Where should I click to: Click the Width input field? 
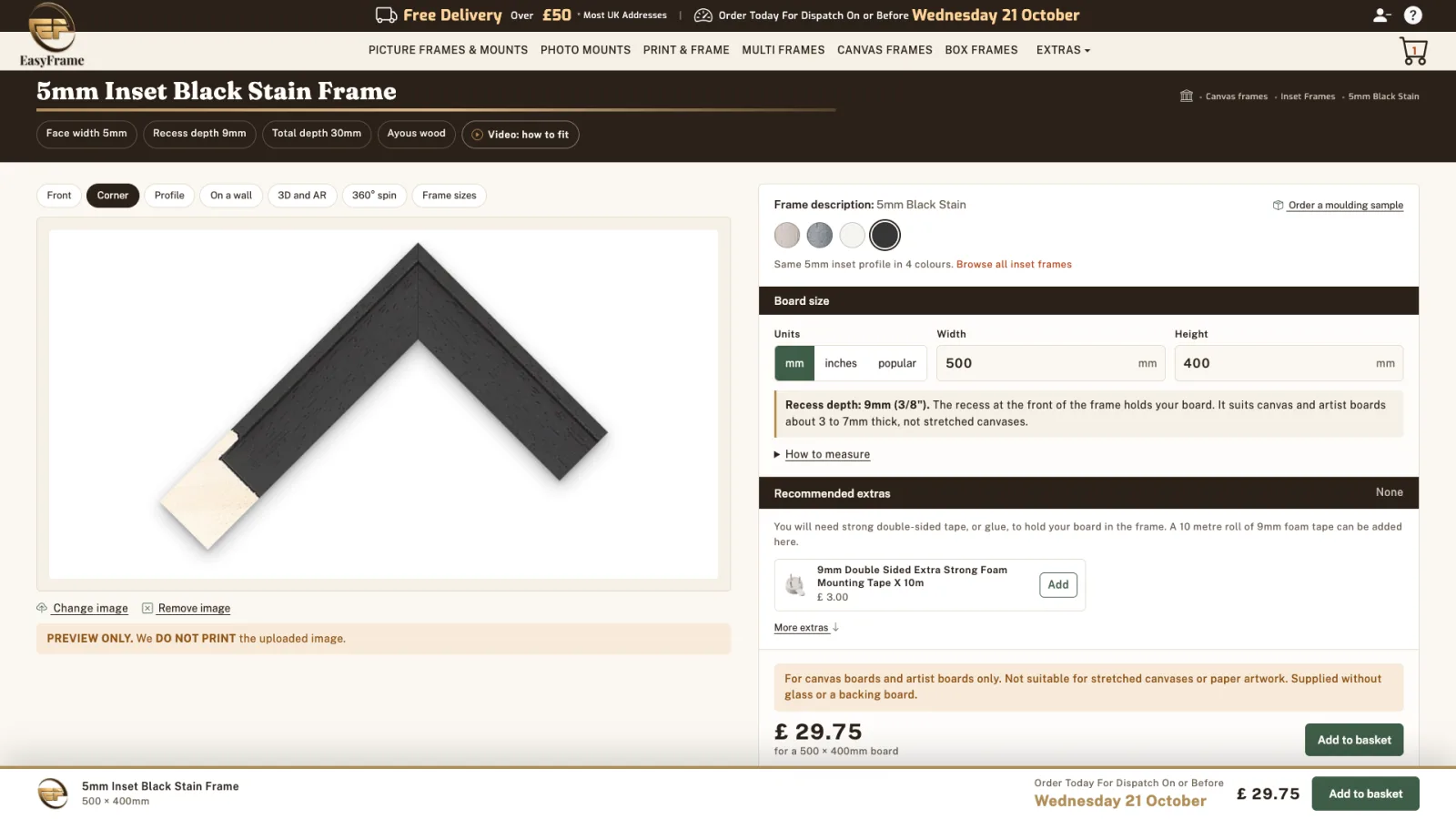pos(1051,363)
